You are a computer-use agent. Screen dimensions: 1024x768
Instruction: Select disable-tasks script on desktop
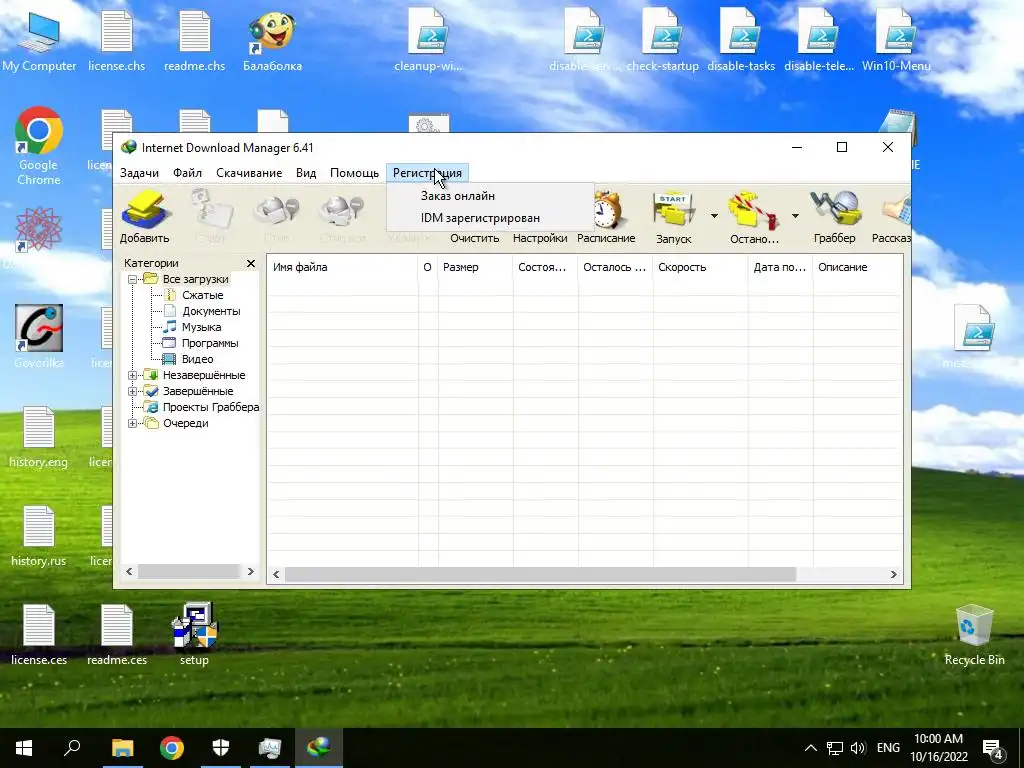(741, 42)
